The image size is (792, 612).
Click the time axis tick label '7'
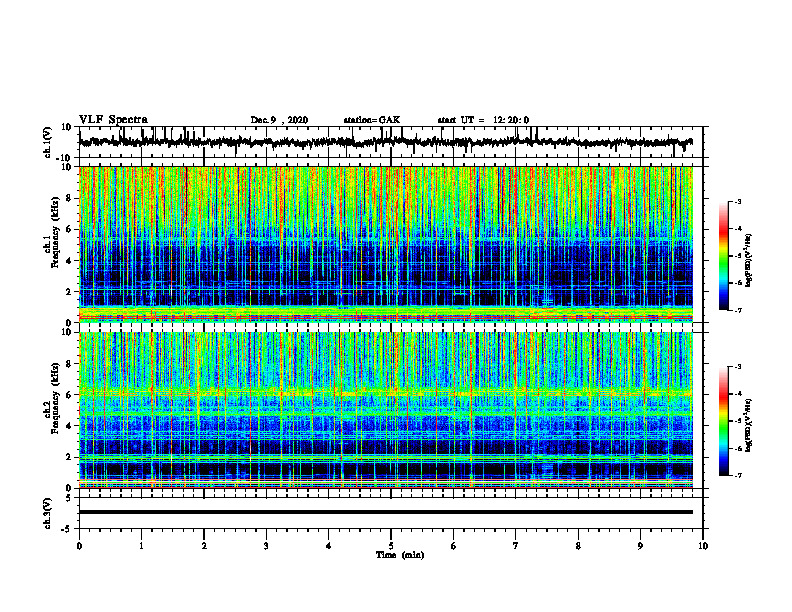pos(516,546)
